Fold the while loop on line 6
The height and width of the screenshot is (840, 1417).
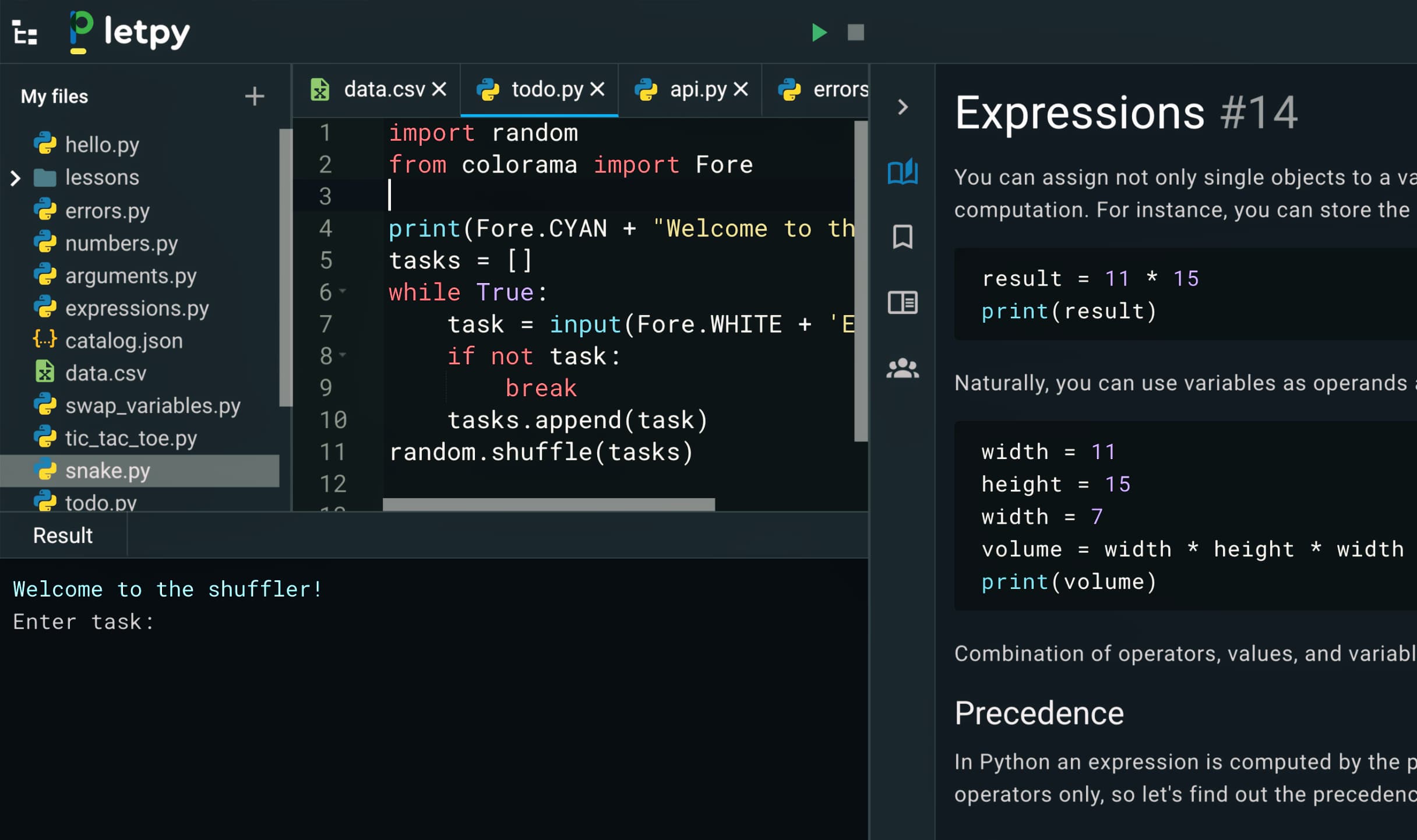pos(343,291)
